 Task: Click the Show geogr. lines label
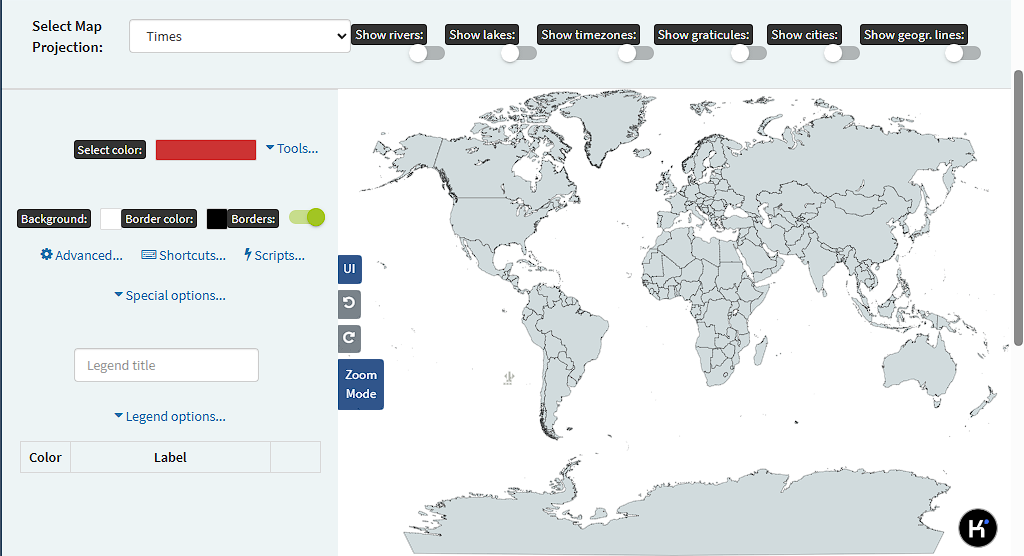click(914, 35)
